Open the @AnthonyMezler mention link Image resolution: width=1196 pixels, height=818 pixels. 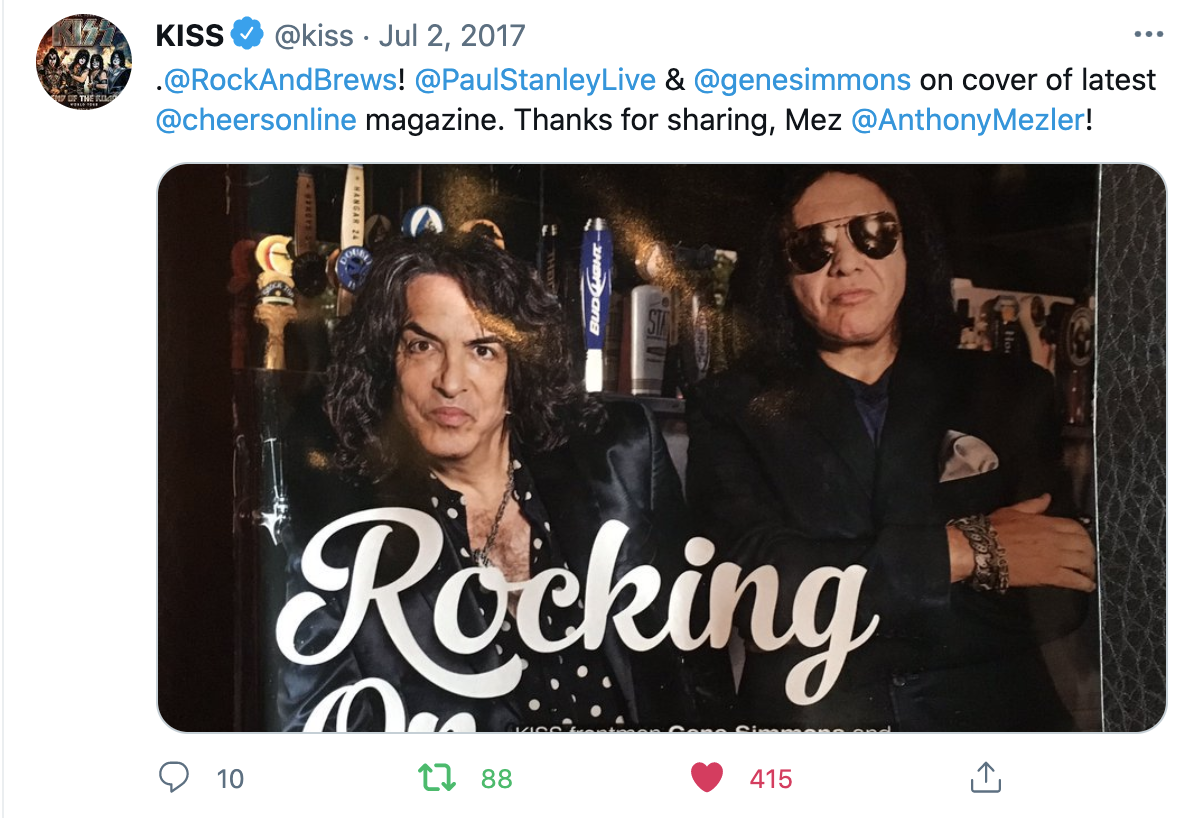(x=967, y=120)
